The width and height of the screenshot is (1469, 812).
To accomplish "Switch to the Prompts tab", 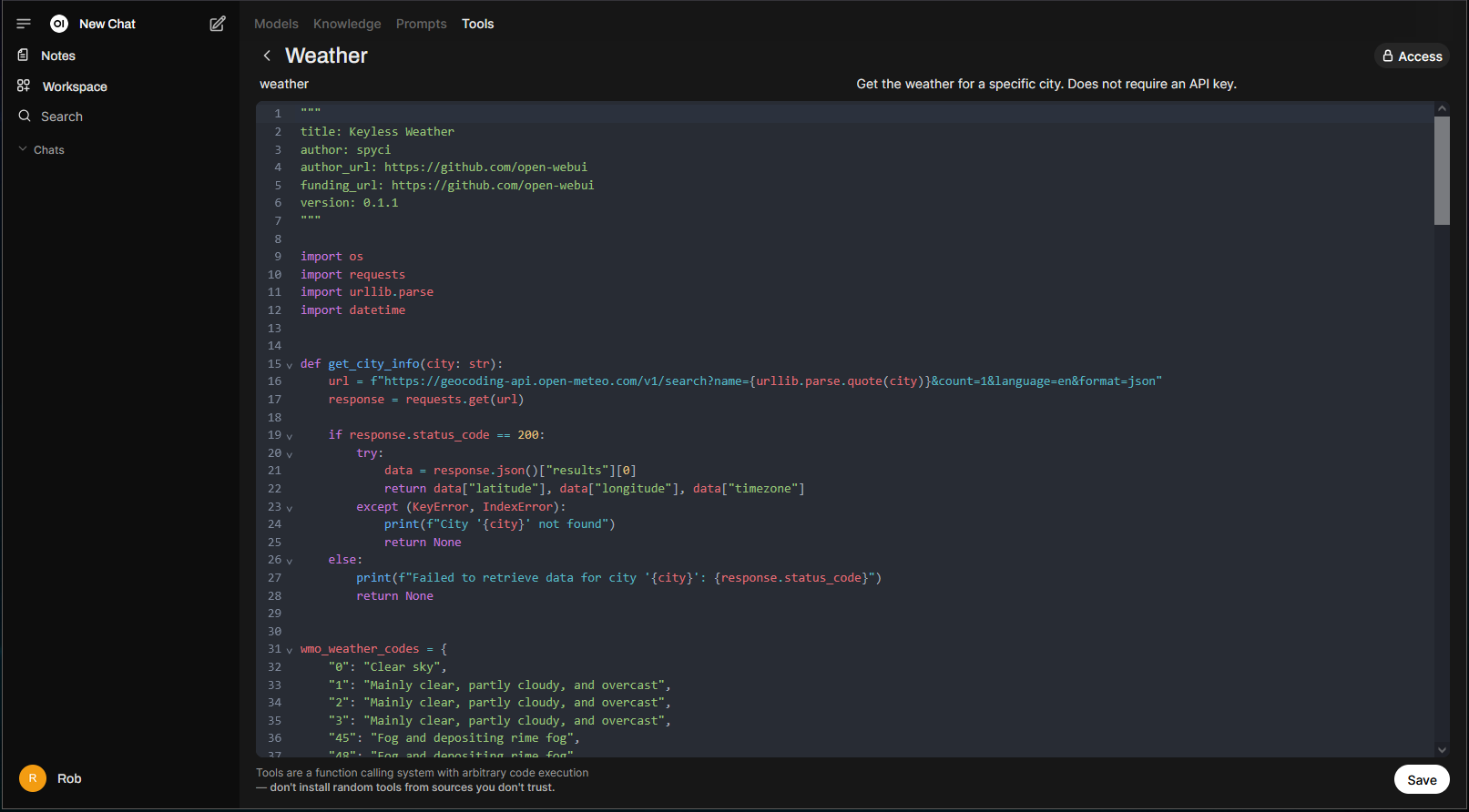I will tap(421, 24).
